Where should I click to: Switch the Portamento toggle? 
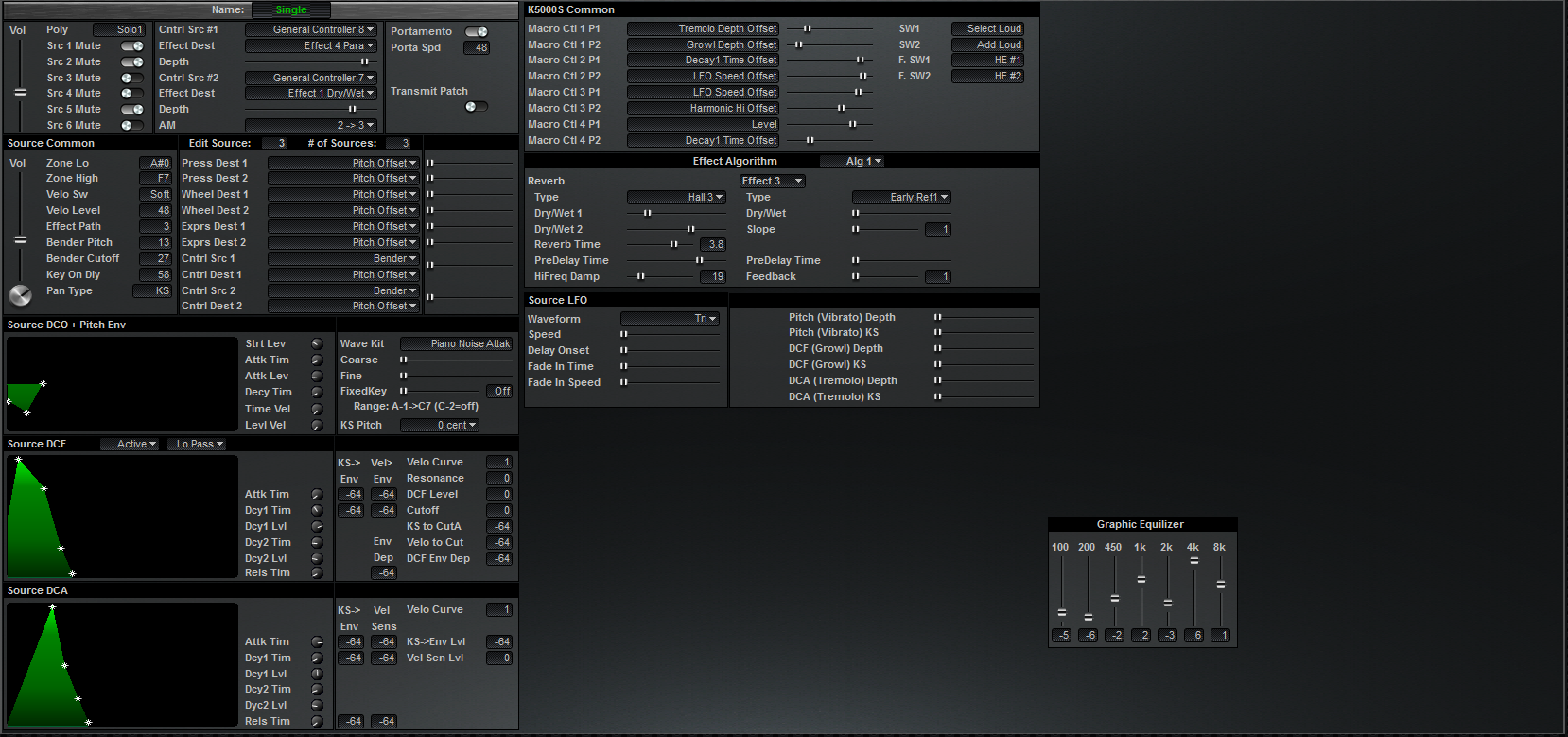(x=477, y=32)
